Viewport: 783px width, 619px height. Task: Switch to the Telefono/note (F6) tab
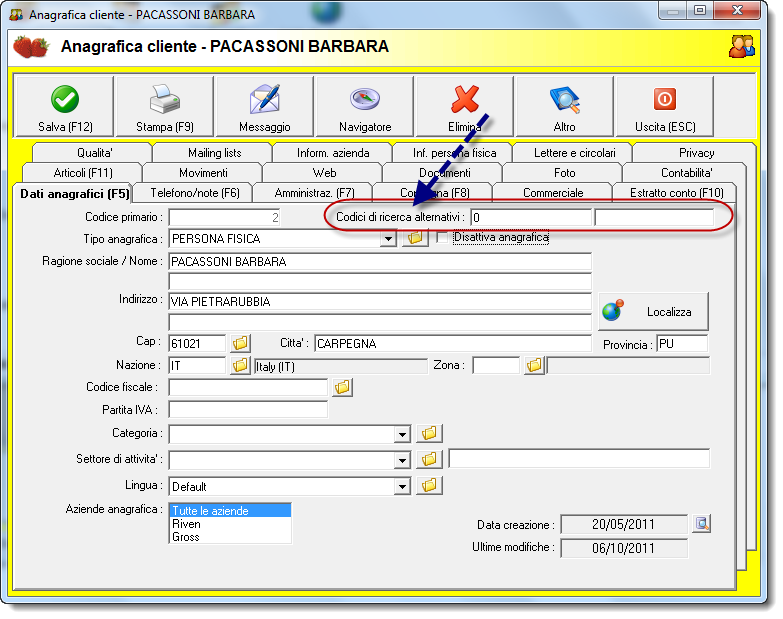(195, 193)
